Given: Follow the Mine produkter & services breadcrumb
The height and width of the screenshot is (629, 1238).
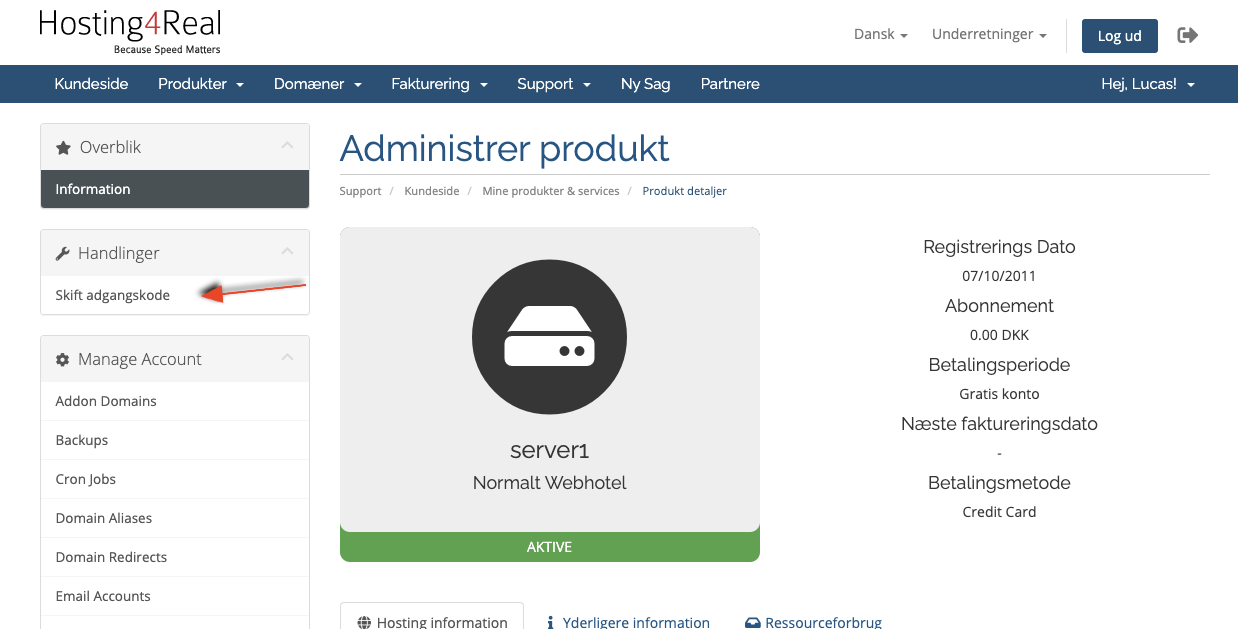Looking at the screenshot, I should (550, 190).
